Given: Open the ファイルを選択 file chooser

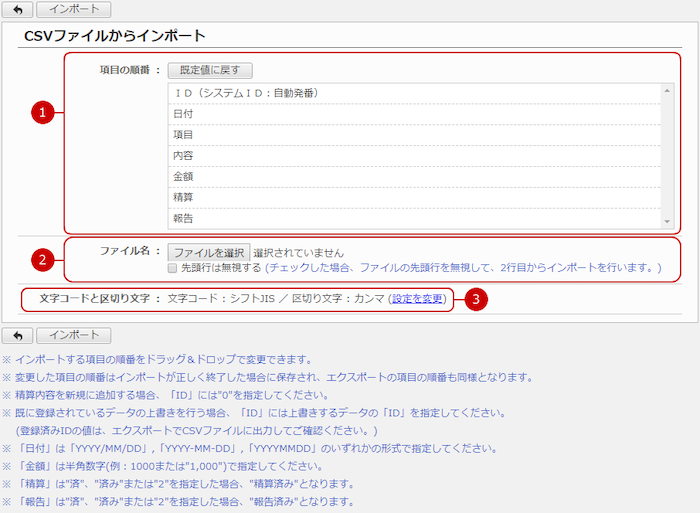Looking at the screenshot, I should 208,253.
